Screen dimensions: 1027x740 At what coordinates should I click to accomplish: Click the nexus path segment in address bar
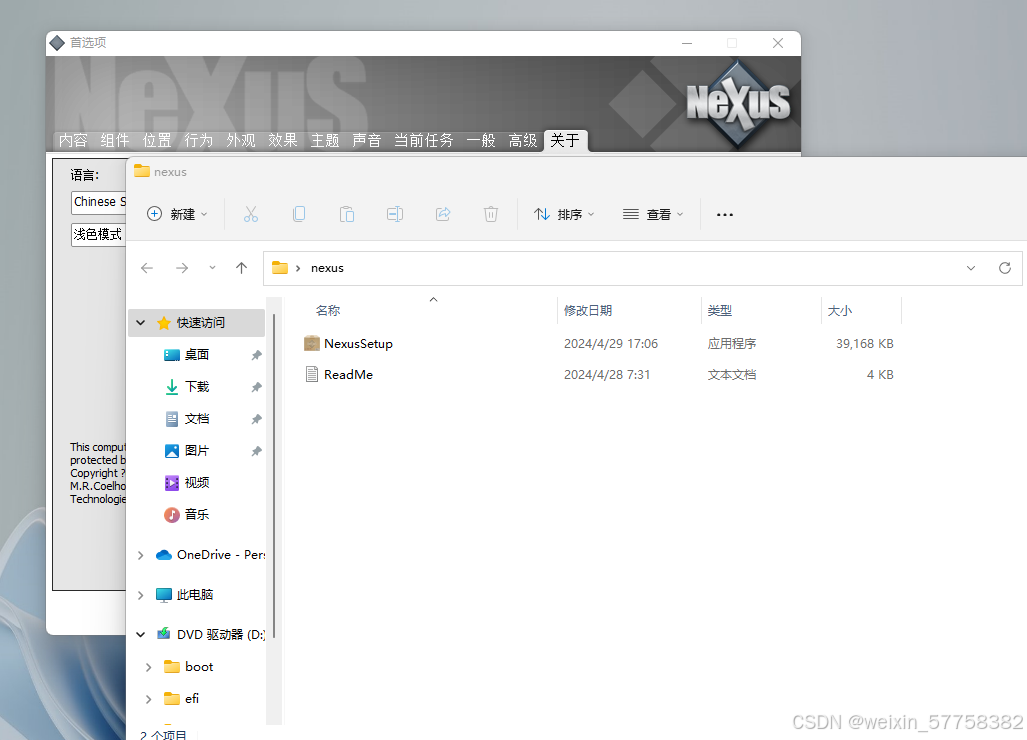pyautogui.click(x=327, y=268)
